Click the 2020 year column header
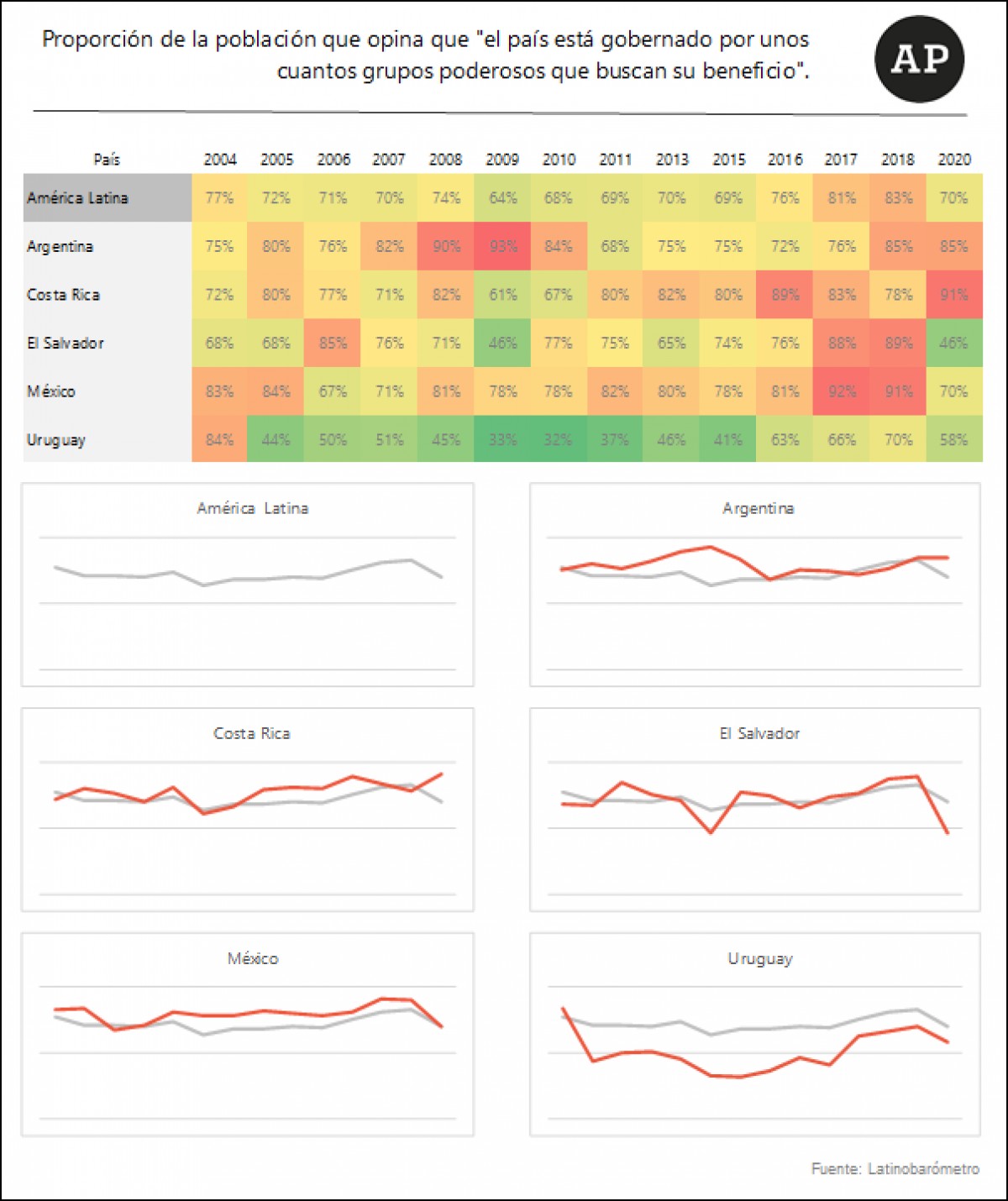Screen dimensions: 1008x1201 pyautogui.click(x=954, y=160)
